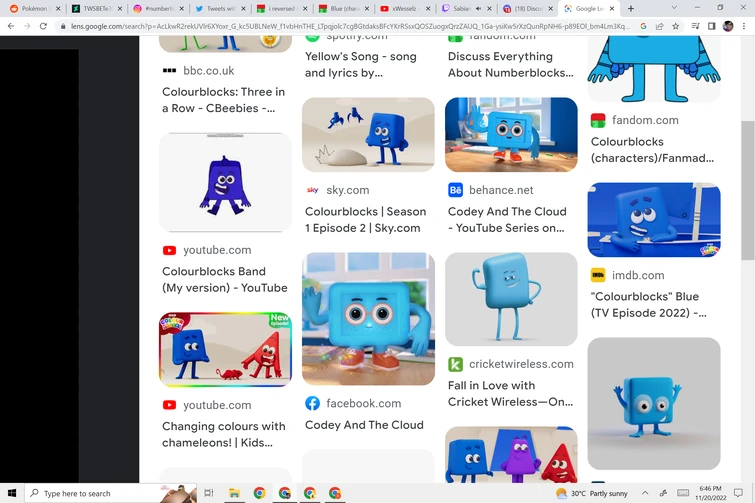Click the facebook.com source label
Viewport: 755px width, 503px height.
[x=364, y=403]
